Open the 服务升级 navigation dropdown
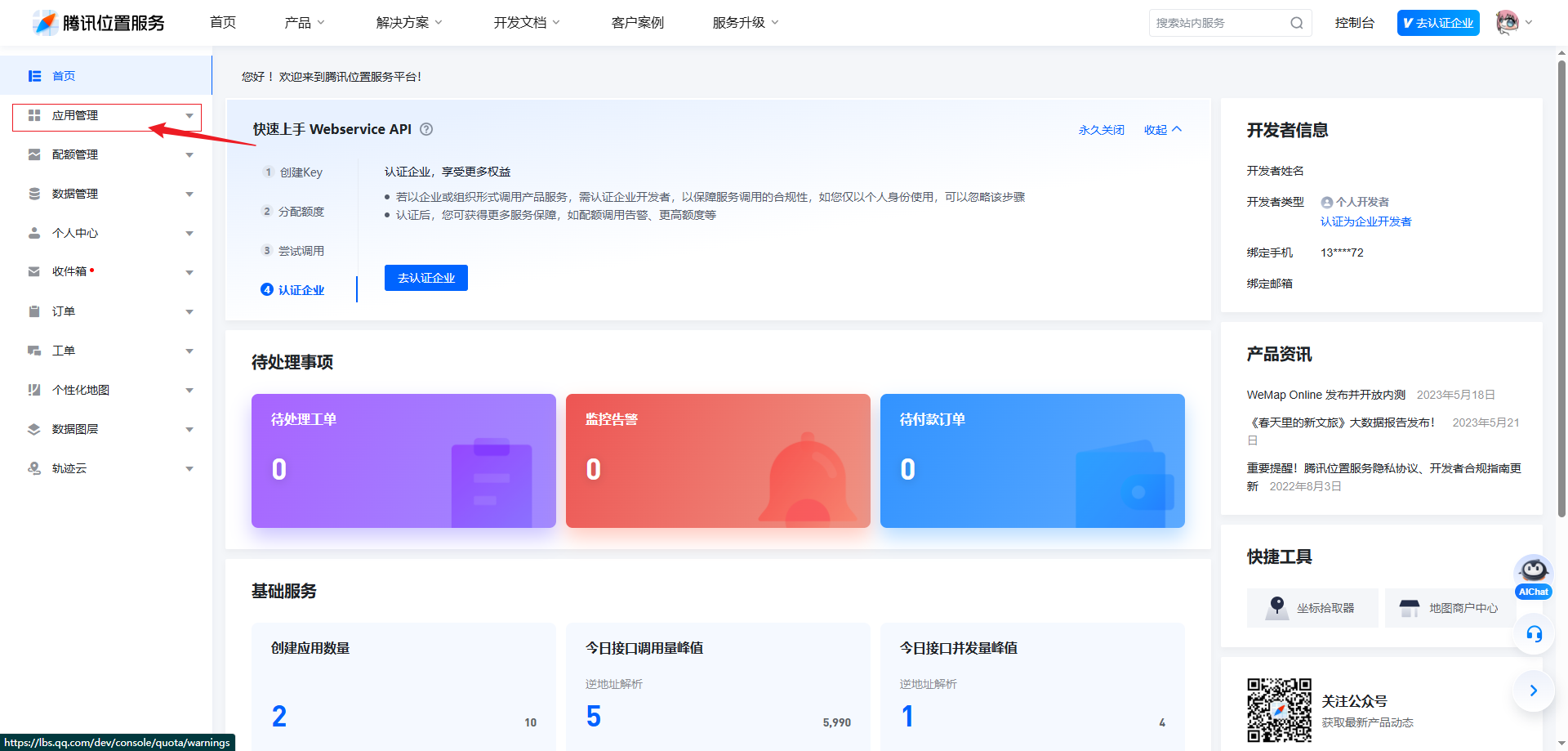This screenshot has width=1568, height=751. click(746, 23)
